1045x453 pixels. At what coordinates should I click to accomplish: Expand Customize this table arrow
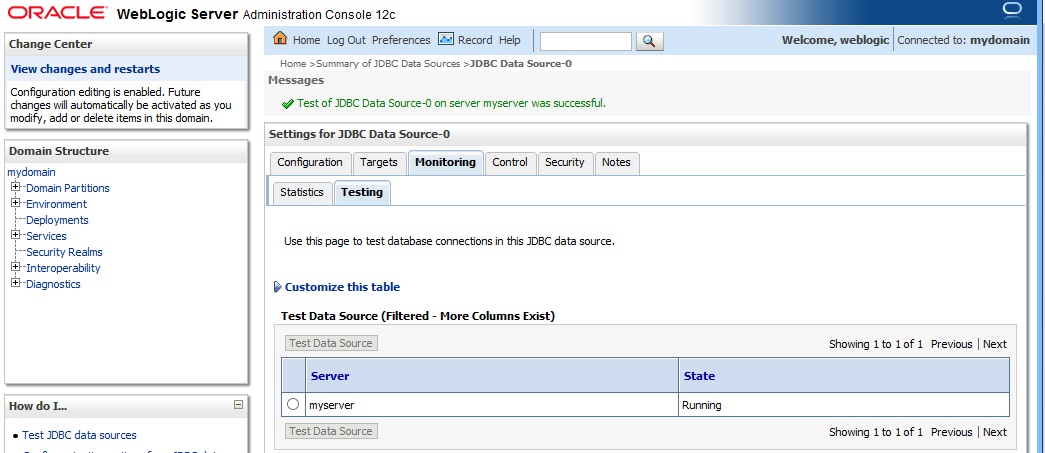click(278, 287)
